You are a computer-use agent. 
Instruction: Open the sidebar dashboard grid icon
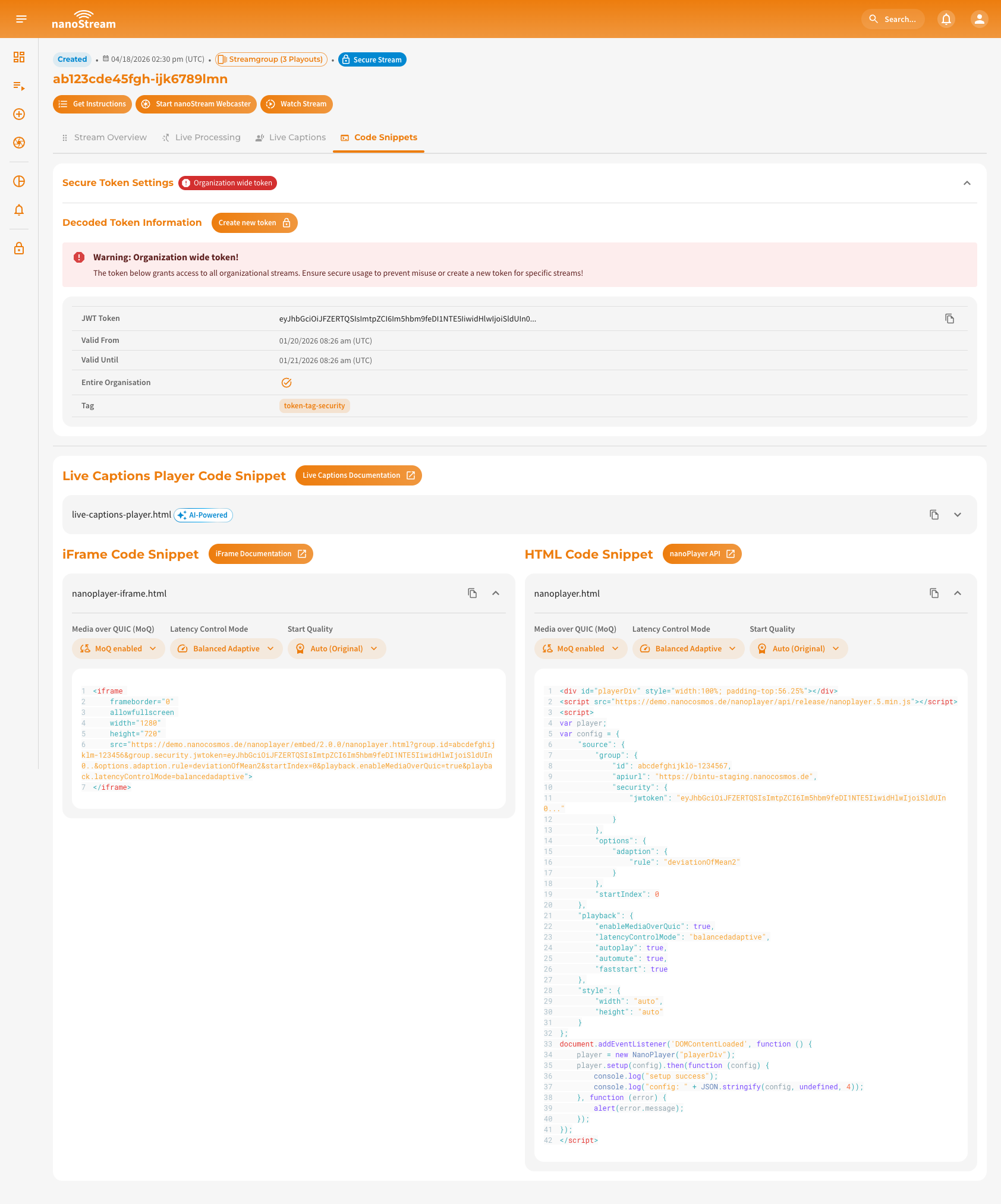click(19, 57)
